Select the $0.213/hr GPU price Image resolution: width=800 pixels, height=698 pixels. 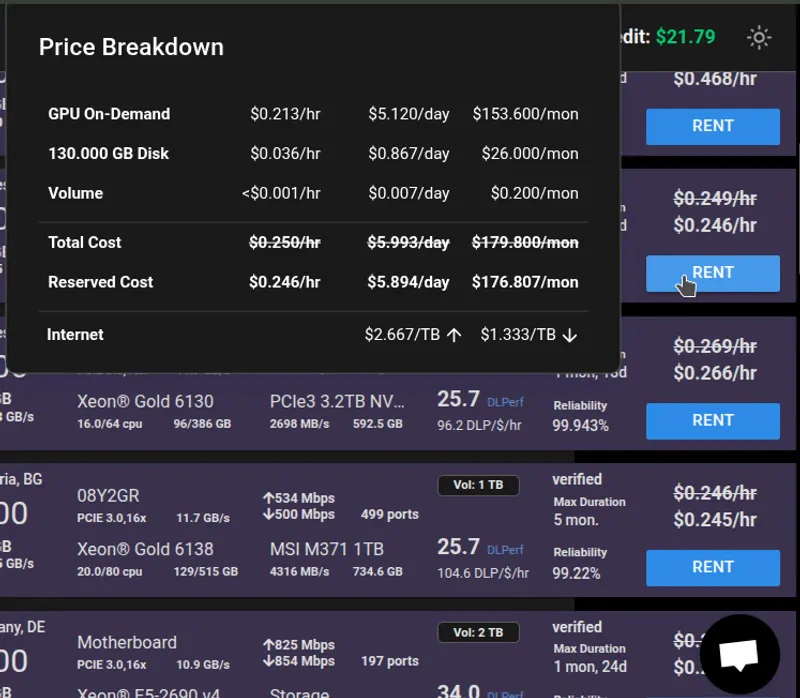pos(285,114)
